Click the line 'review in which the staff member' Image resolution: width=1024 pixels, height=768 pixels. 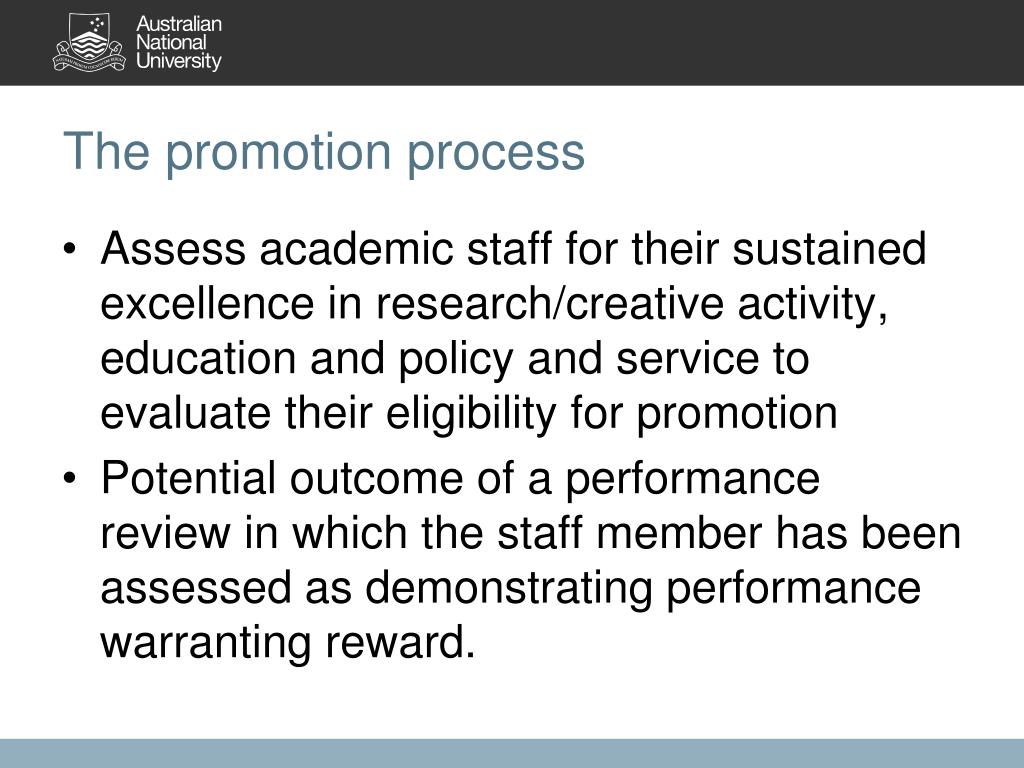pyautogui.click(x=431, y=533)
